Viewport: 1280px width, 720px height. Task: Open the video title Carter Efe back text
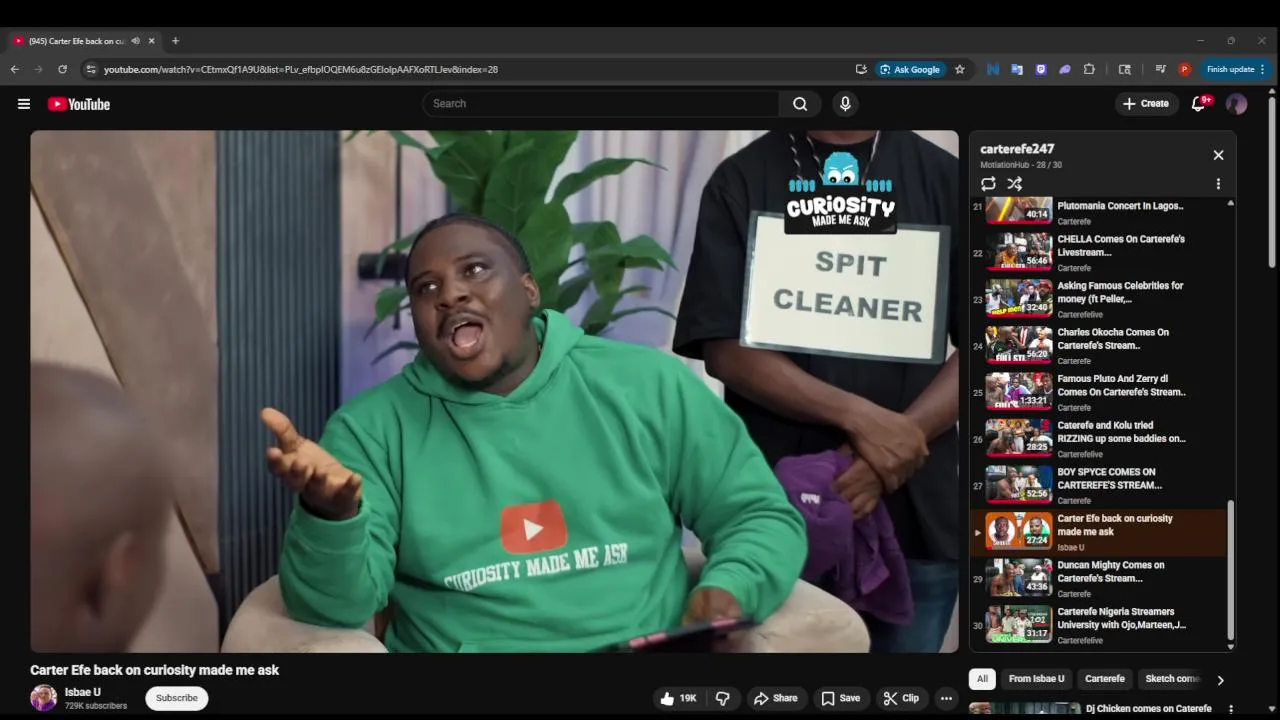(x=155, y=670)
